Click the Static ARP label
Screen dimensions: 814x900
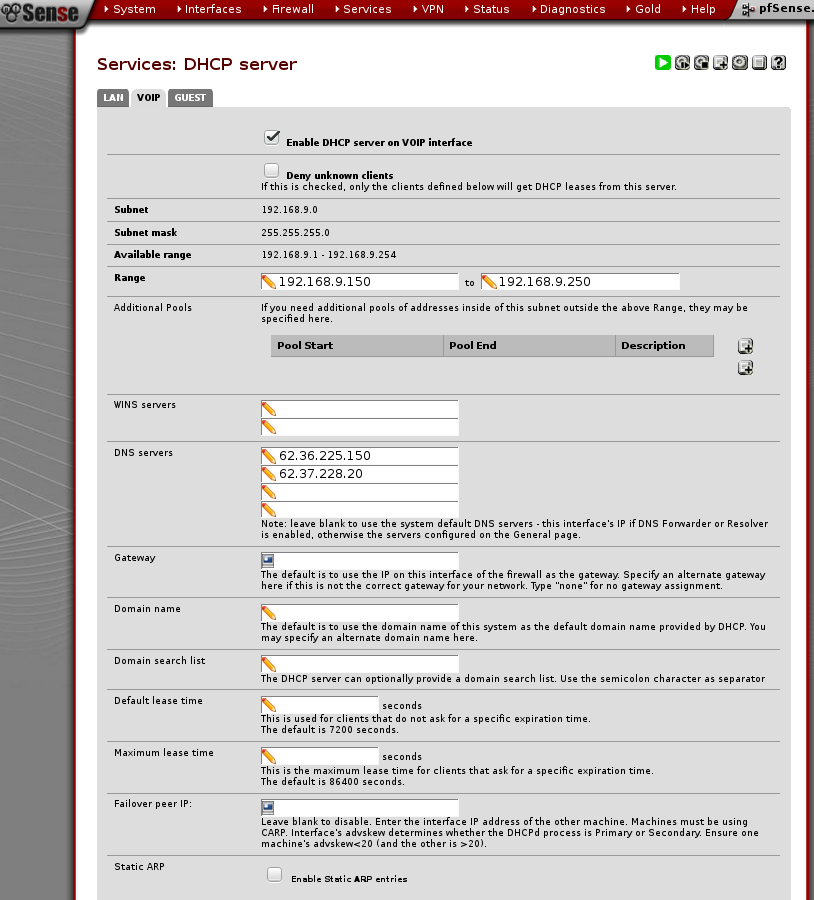click(139, 867)
